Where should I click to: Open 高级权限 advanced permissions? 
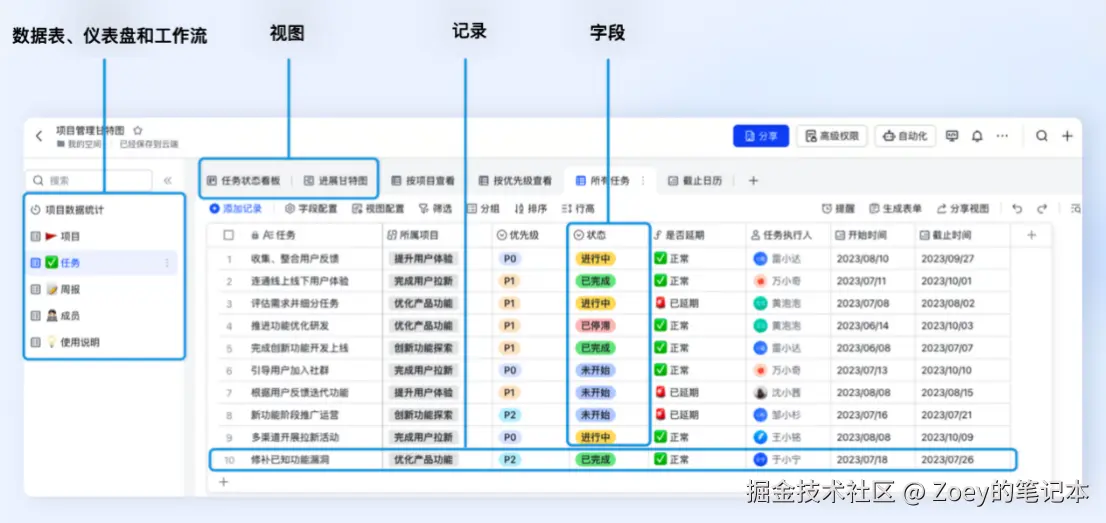coord(832,136)
